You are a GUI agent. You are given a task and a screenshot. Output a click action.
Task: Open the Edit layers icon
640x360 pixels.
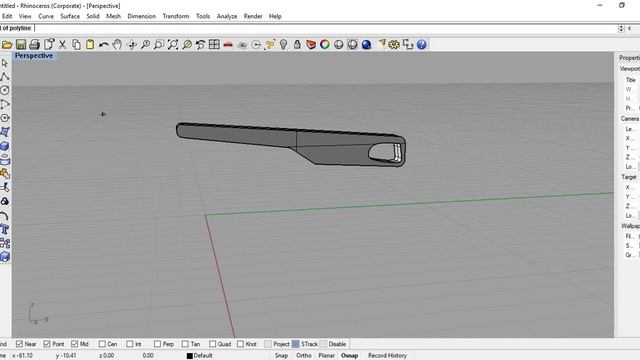[x=311, y=44]
